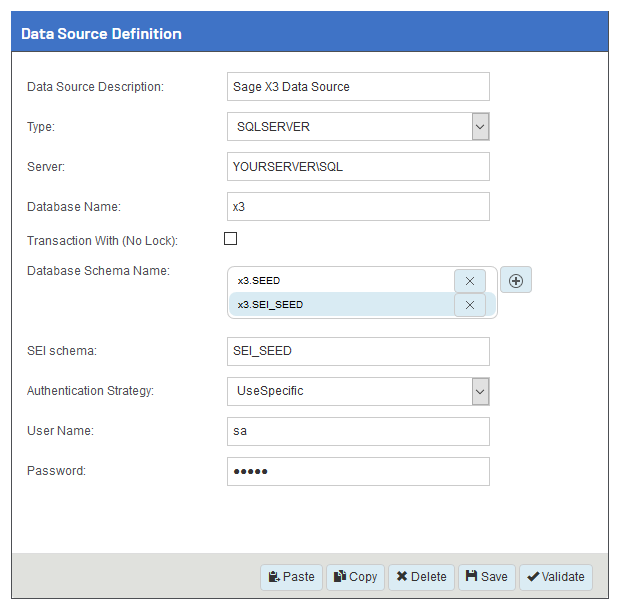This screenshot has height=599, width=621.
Task: Click the Database Name text box
Action: coord(358,207)
